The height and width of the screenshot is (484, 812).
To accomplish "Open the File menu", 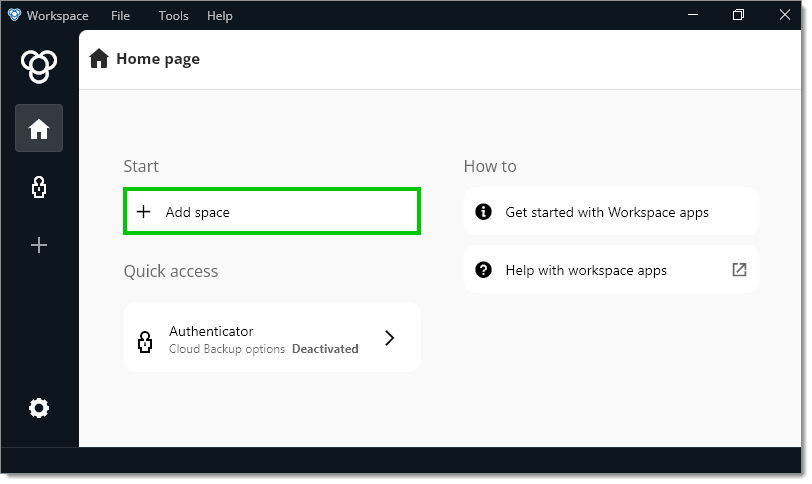I will pos(120,16).
